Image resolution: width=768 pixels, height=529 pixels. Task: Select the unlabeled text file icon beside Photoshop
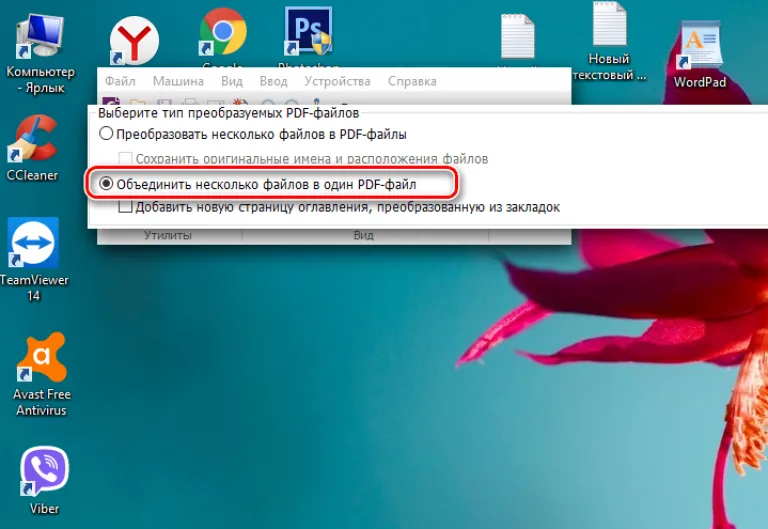click(x=517, y=37)
